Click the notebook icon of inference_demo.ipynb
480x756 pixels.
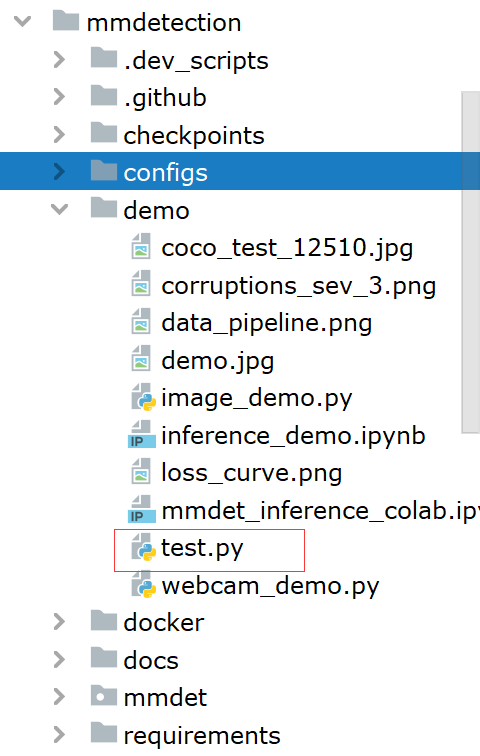point(142,435)
